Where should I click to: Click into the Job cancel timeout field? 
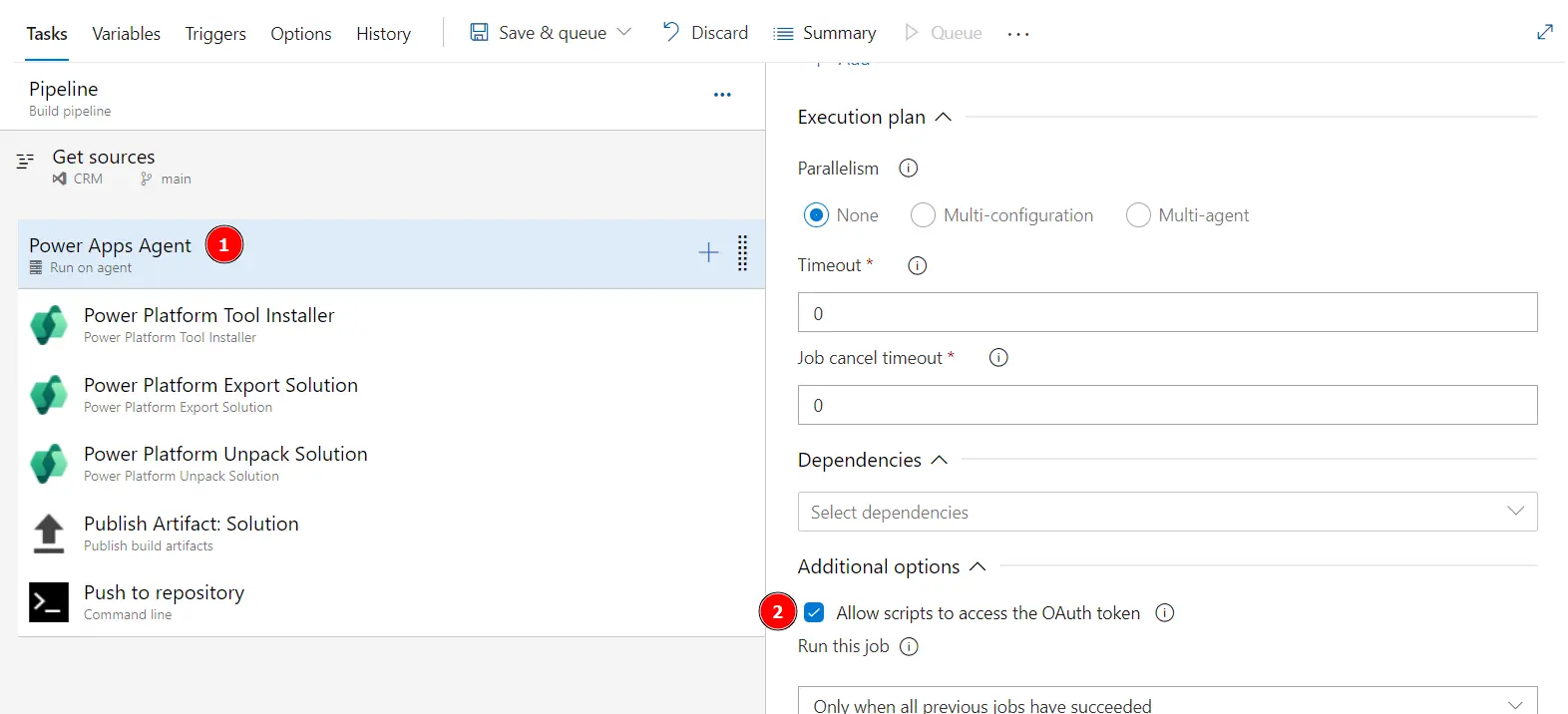click(x=1167, y=405)
